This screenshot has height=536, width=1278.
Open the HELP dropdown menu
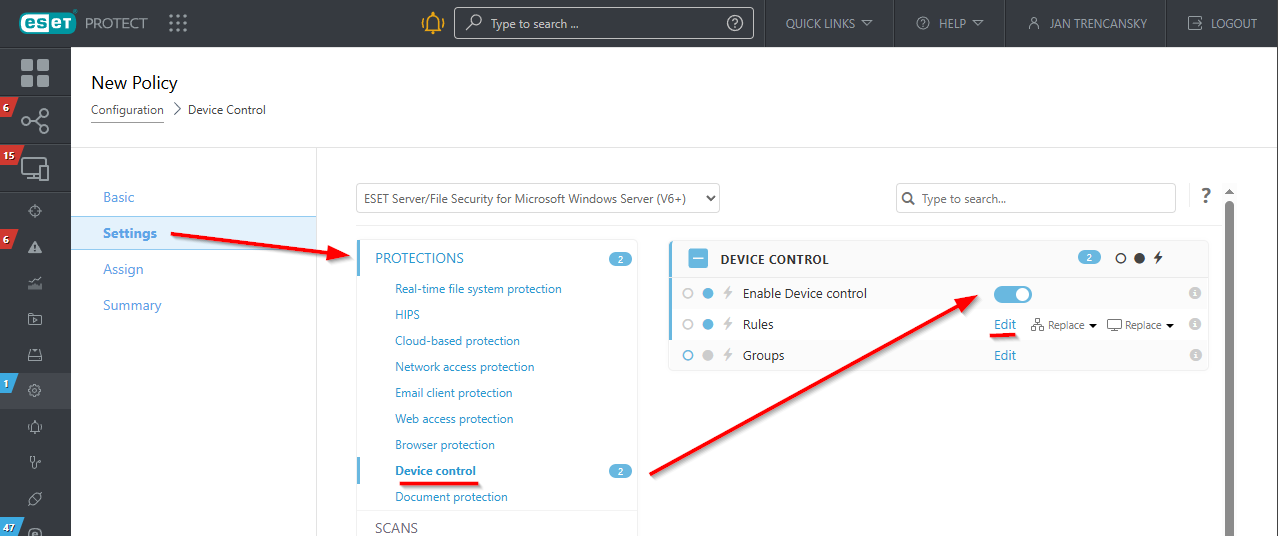click(x=949, y=23)
